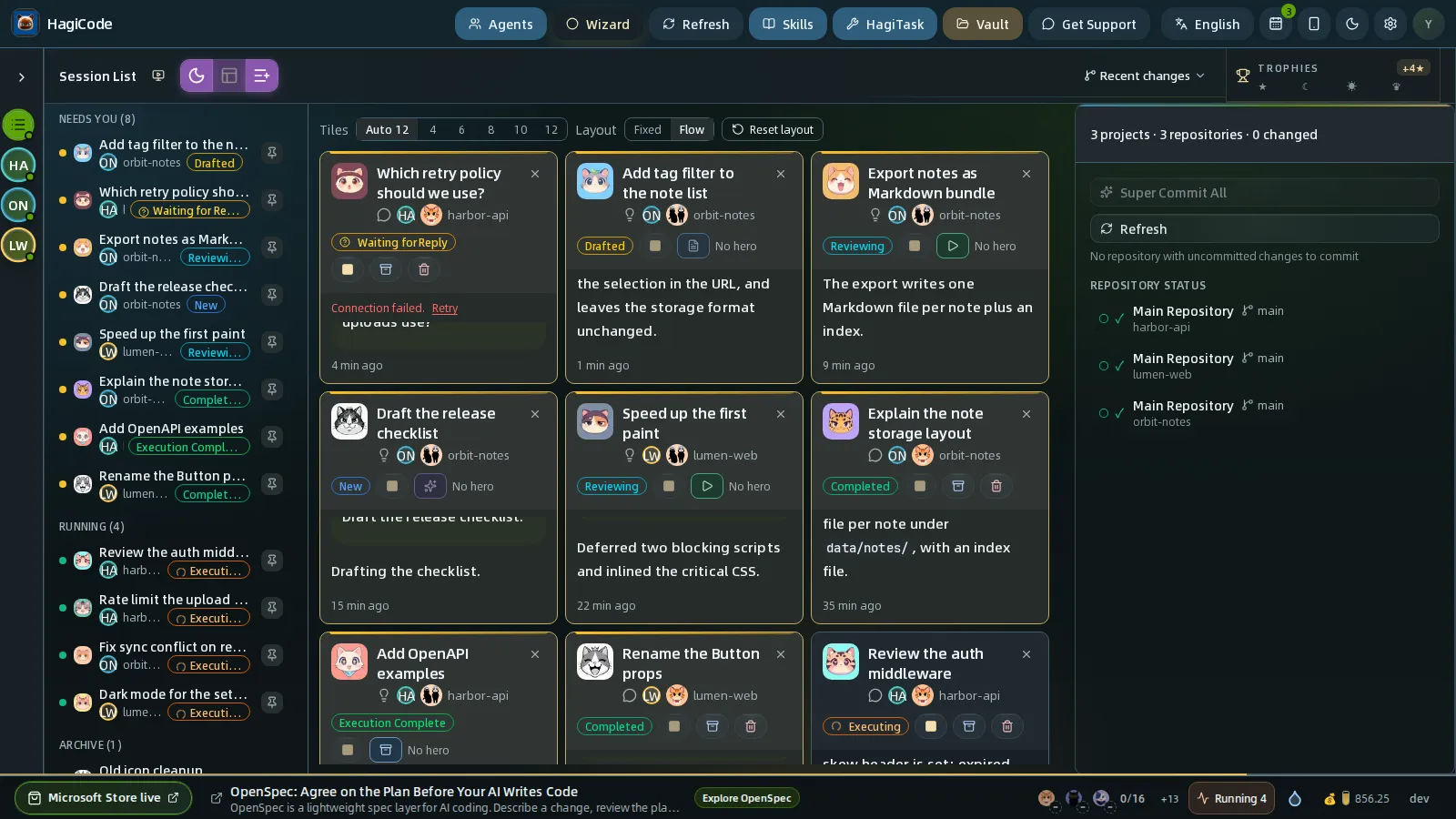This screenshot has height=819, width=1456.
Task: Open the HagiTask tab
Action: click(885, 24)
